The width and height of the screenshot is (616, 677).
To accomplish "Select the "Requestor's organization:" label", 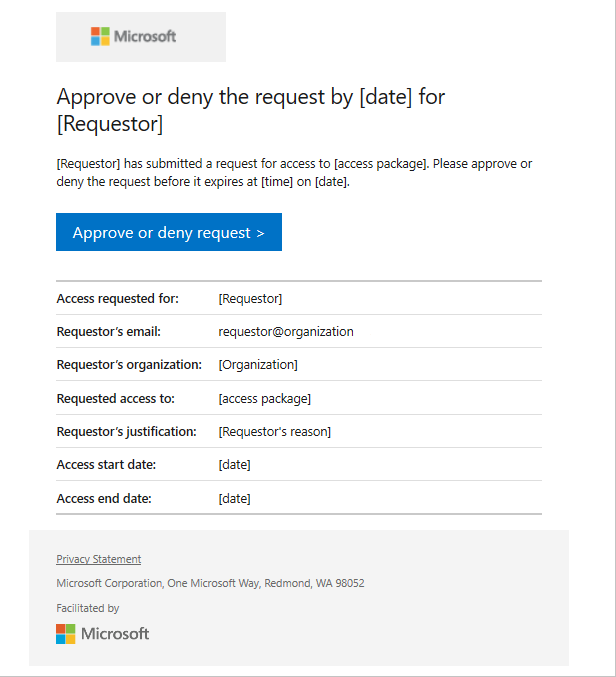I will 129,365.
